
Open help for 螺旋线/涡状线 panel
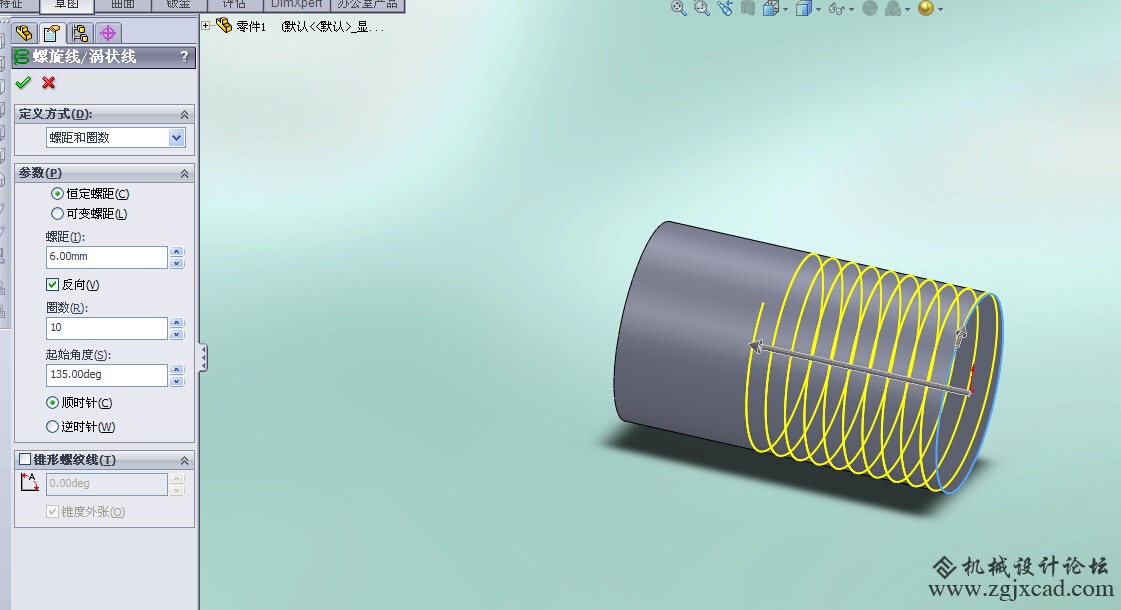184,56
